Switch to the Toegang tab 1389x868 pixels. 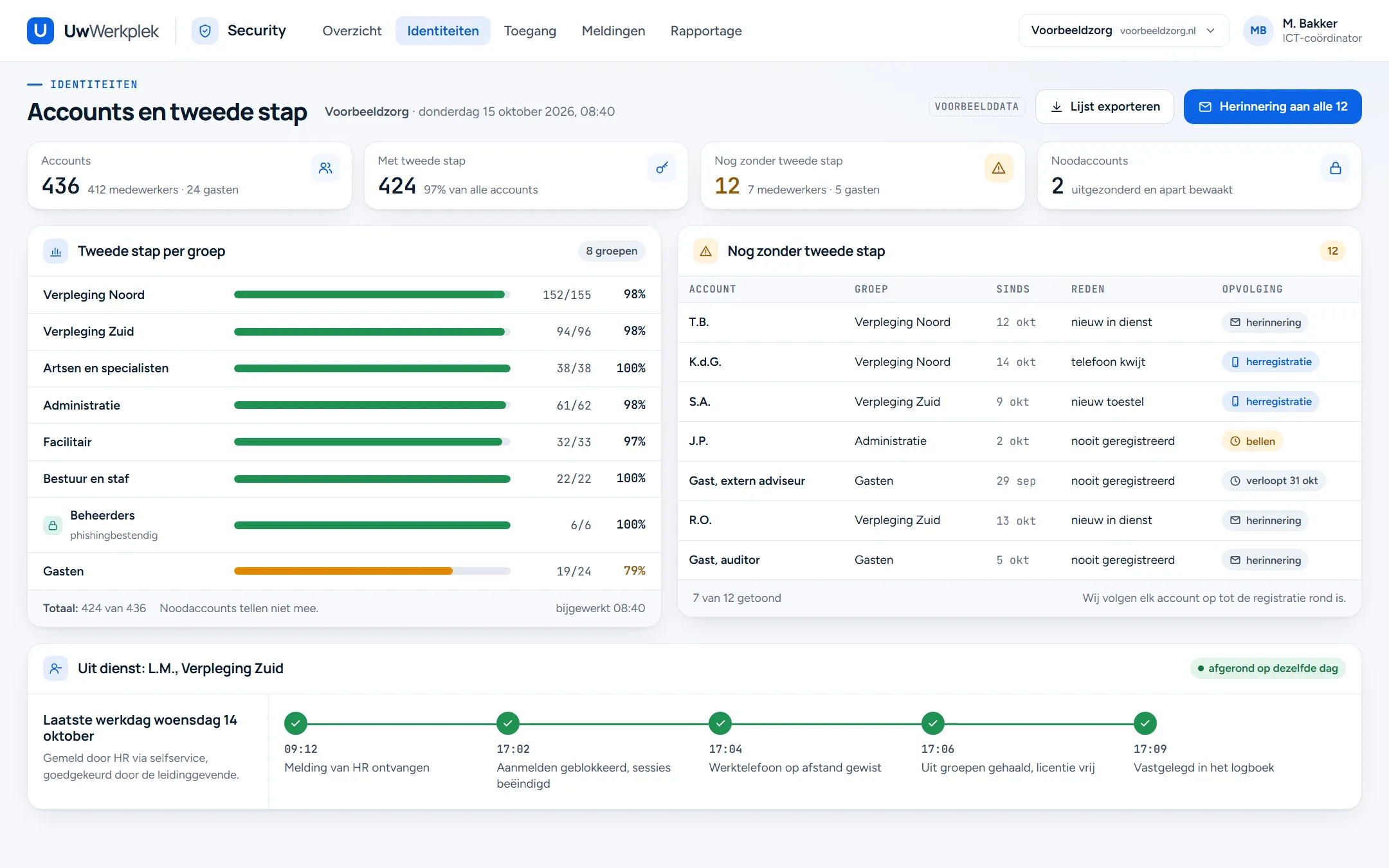coord(530,31)
